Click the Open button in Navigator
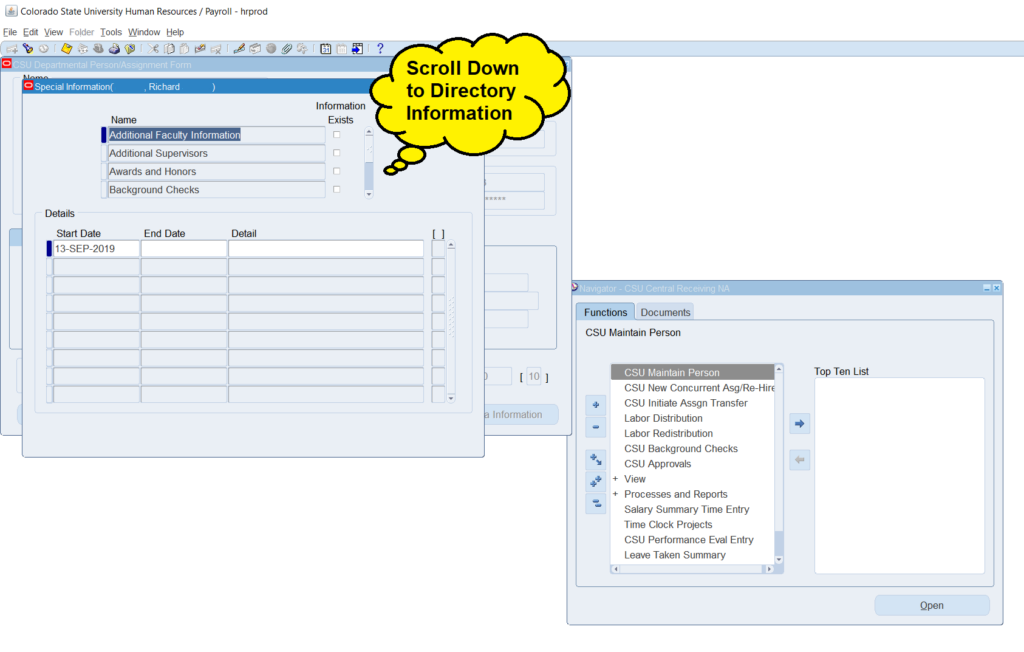 (931, 605)
